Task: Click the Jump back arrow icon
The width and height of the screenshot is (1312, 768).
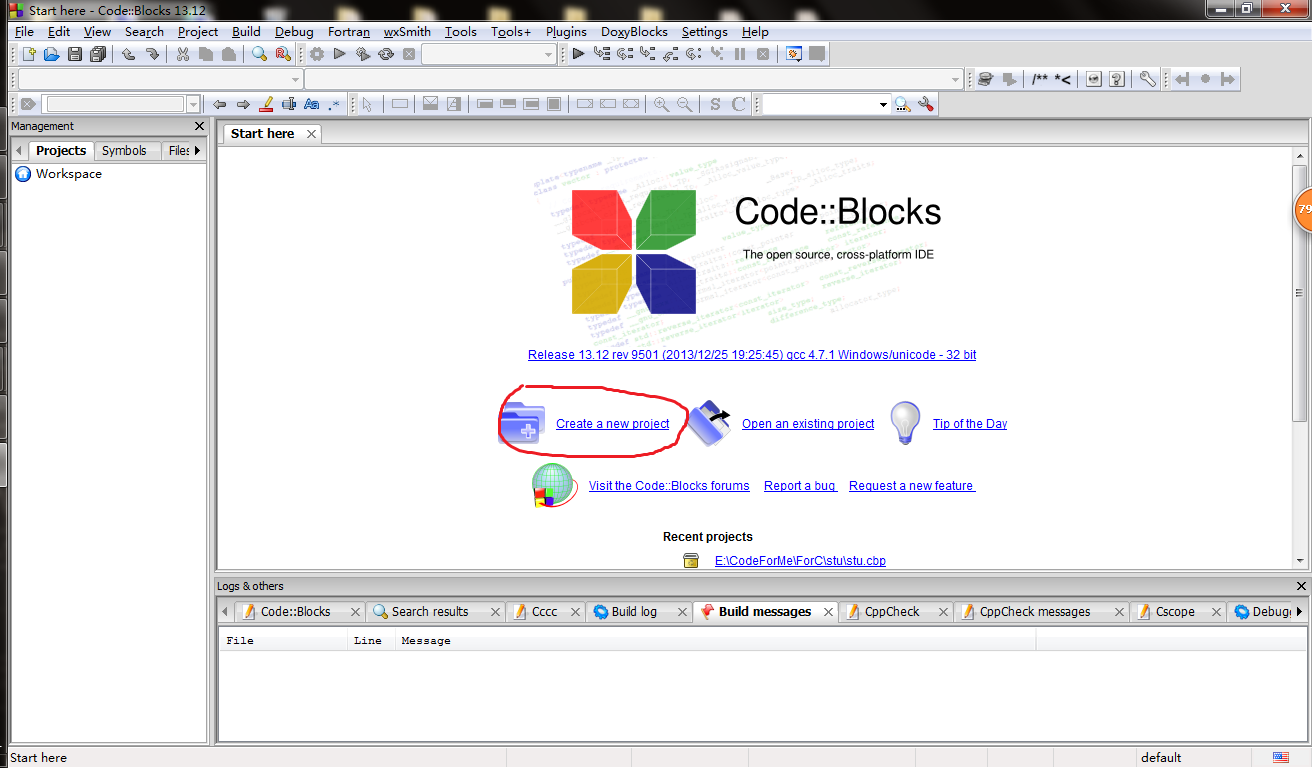Action: [1182, 79]
